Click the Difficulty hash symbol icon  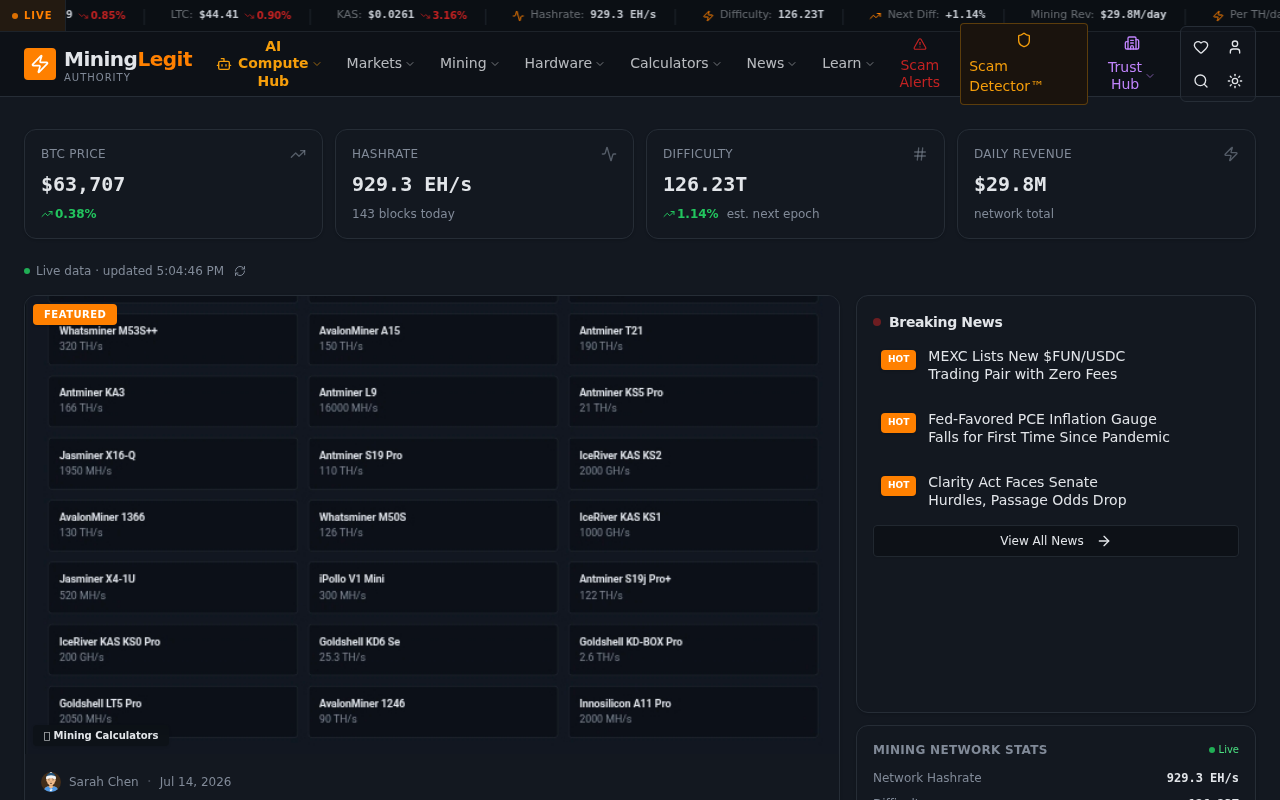(920, 154)
